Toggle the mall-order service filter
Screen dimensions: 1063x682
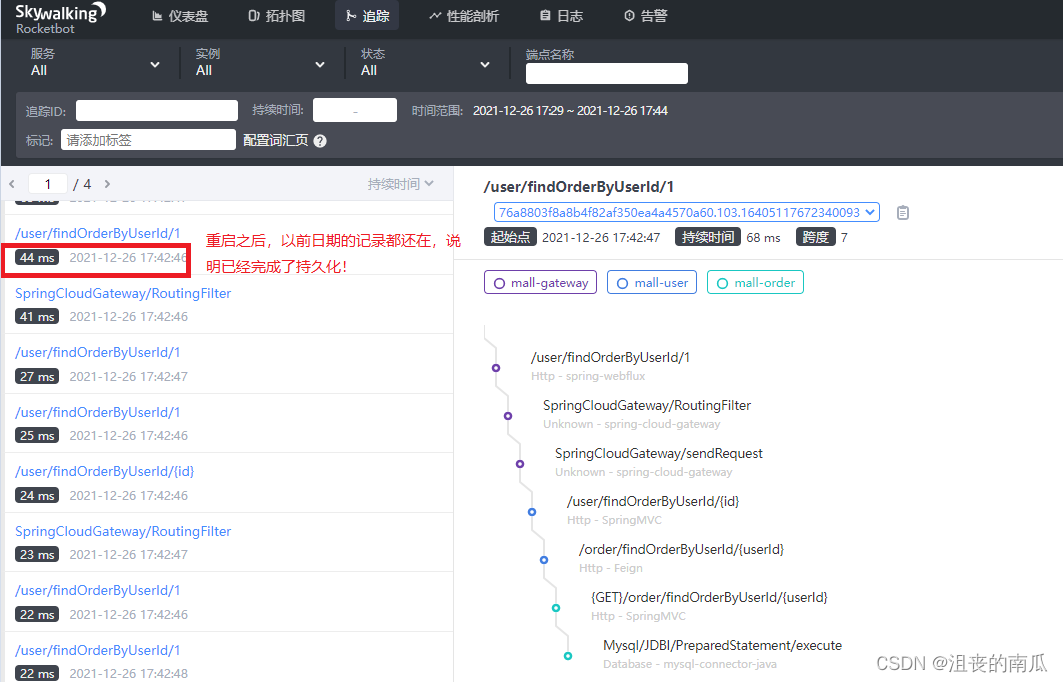pos(755,283)
